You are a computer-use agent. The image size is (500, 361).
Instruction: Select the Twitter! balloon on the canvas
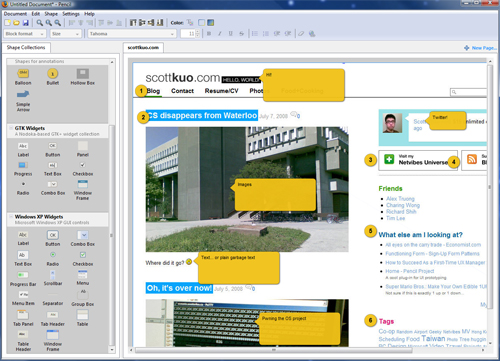point(447,121)
